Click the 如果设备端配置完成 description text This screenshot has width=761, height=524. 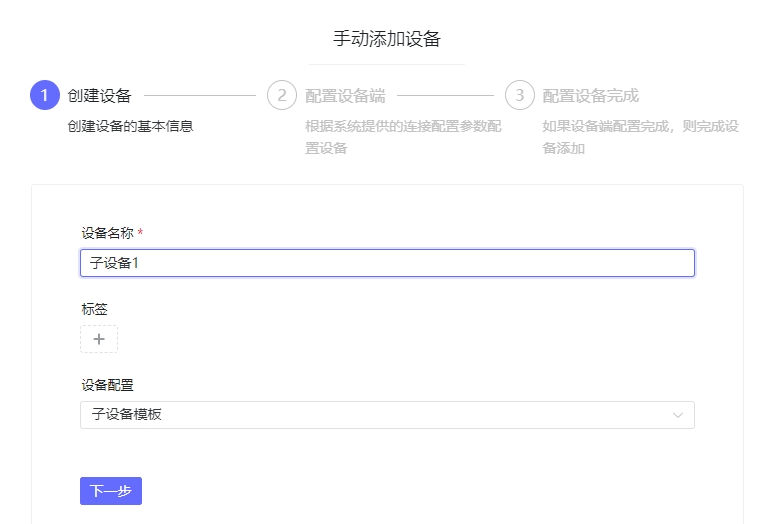641,137
